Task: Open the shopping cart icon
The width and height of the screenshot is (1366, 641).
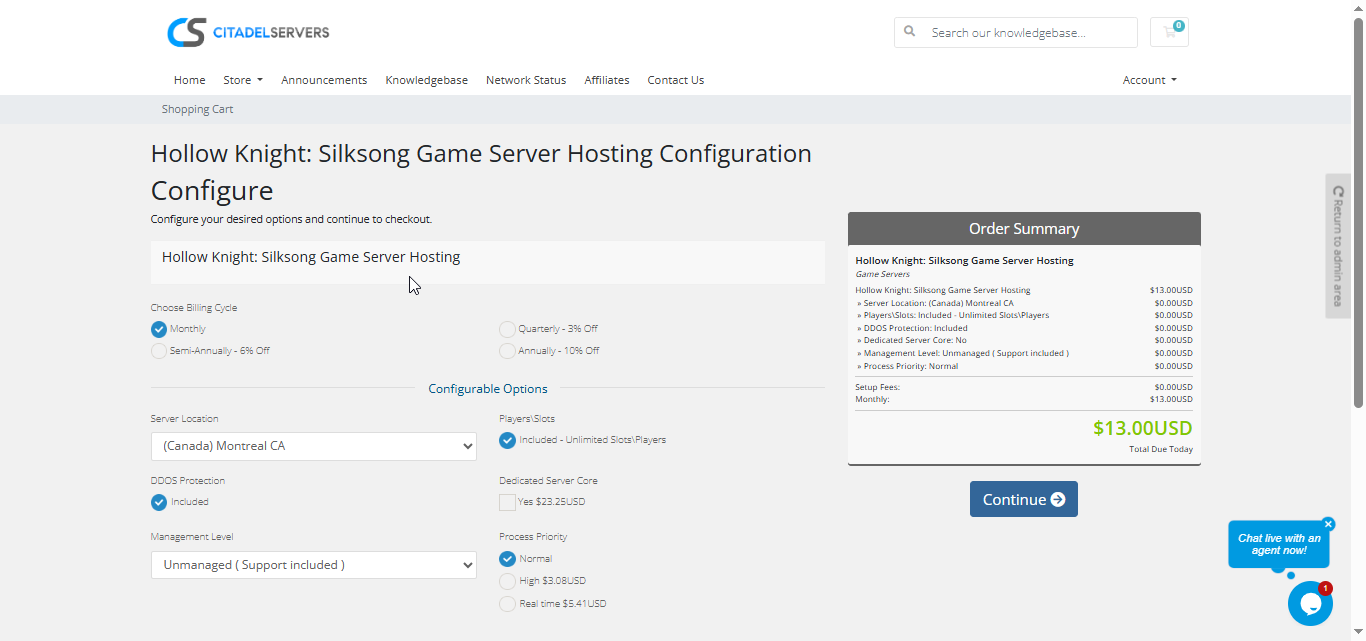Action: [1169, 32]
